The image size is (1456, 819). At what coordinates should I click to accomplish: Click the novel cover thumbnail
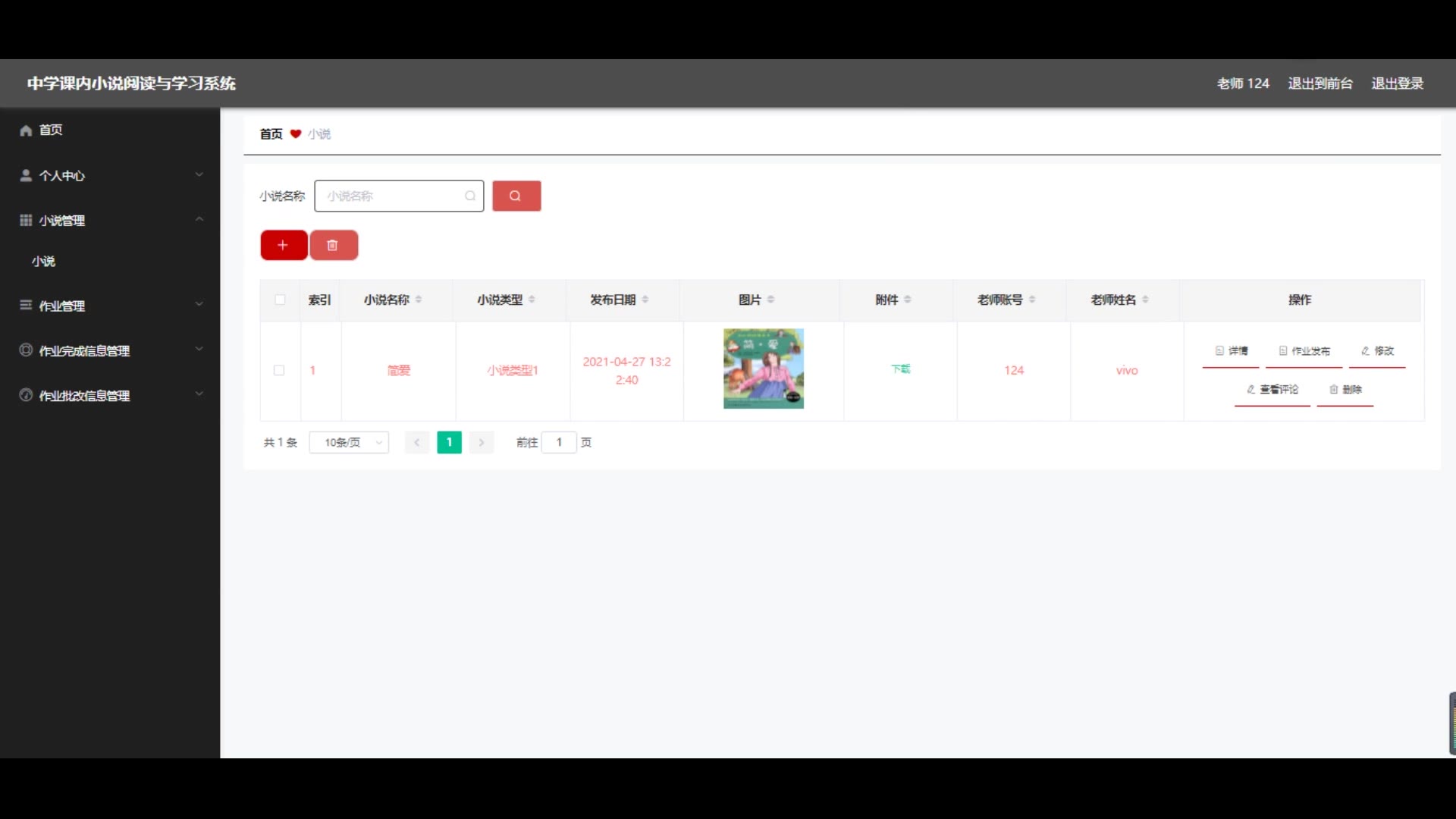tap(764, 369)
